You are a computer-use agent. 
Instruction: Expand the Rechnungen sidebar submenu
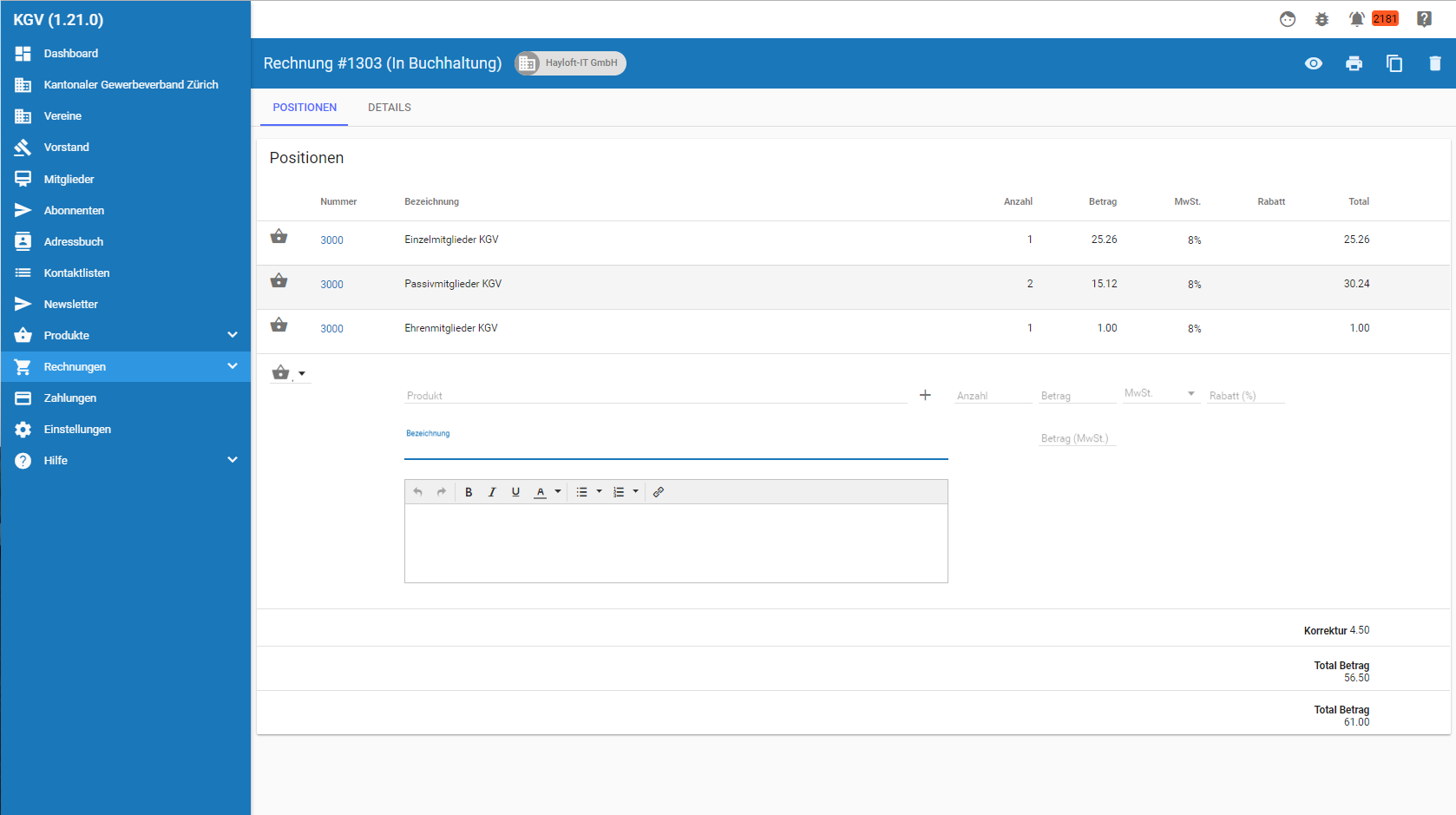pyautogui.click(x=232, y=366)
